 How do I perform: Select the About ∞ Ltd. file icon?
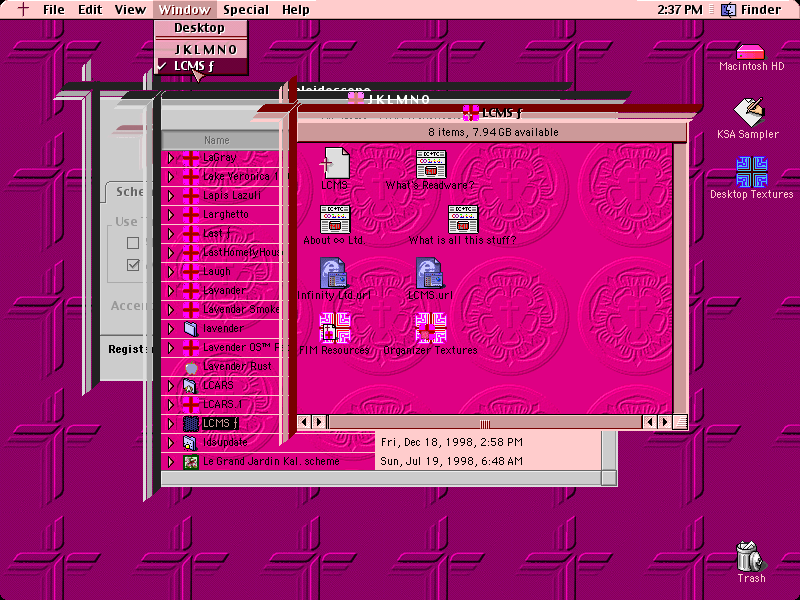pos(335,219)
